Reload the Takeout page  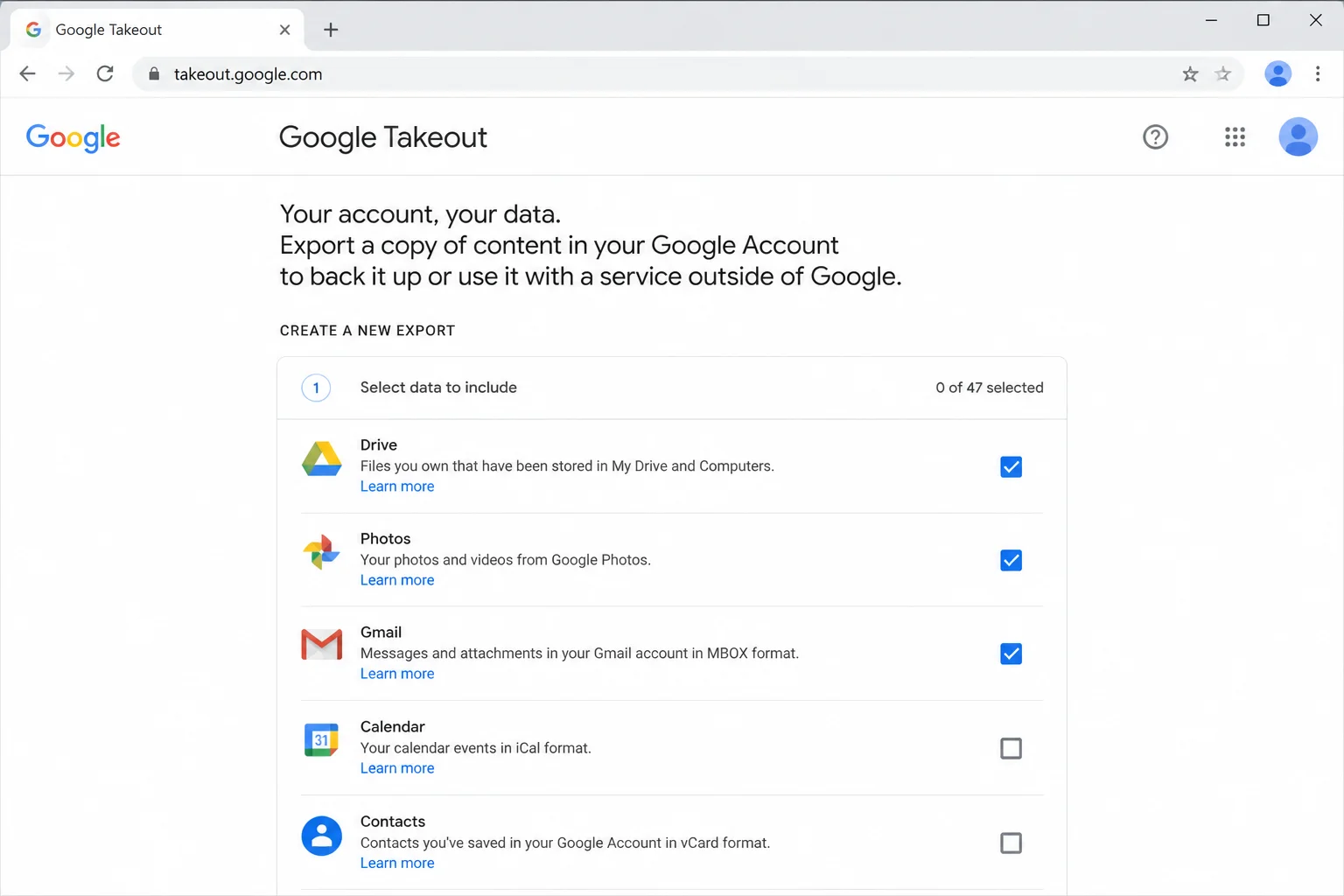point(105,73)
